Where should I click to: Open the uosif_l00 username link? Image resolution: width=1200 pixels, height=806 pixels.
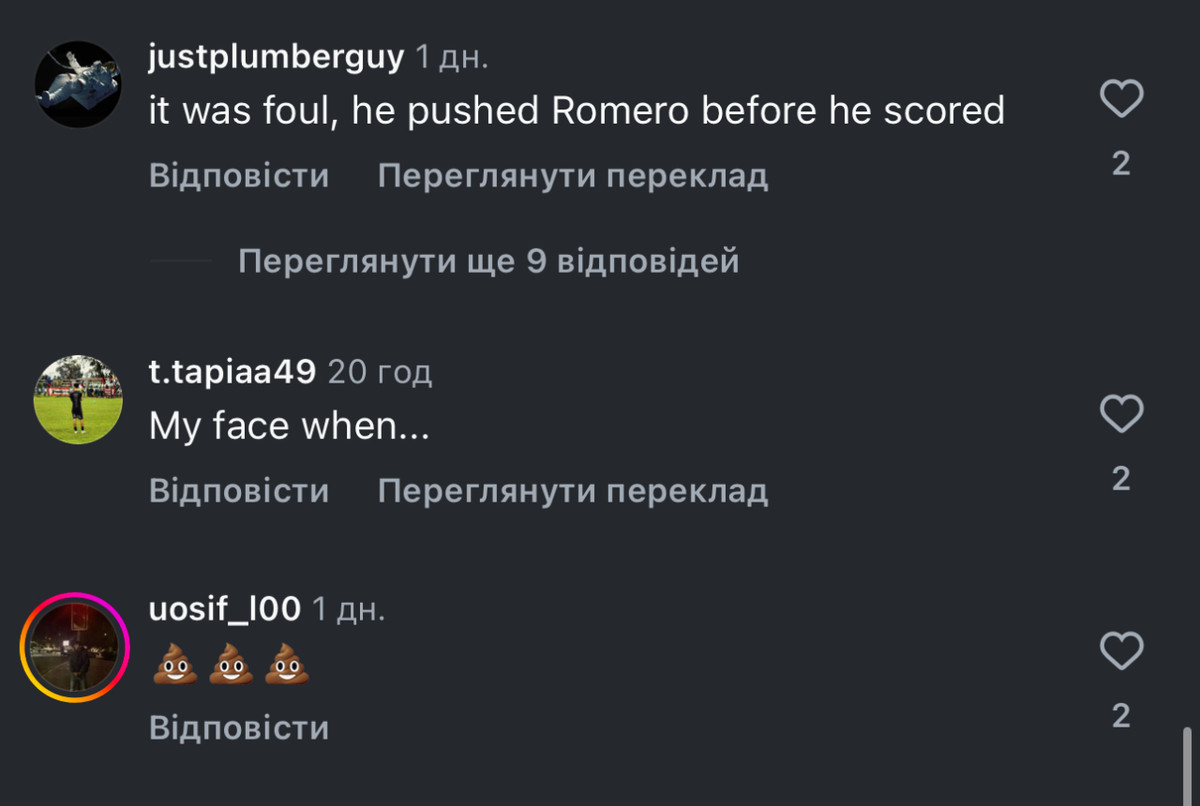coord(225,609)
